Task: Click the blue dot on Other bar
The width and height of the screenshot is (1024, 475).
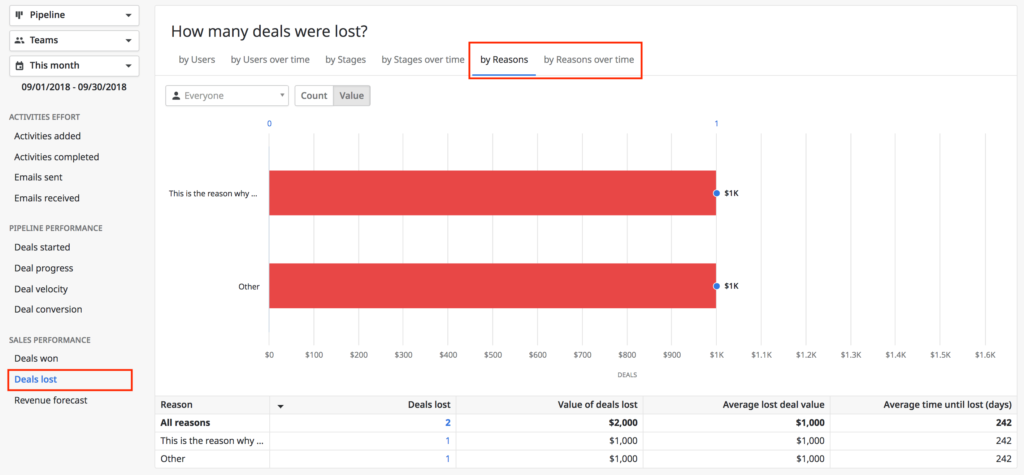Action: coord(716,286)
